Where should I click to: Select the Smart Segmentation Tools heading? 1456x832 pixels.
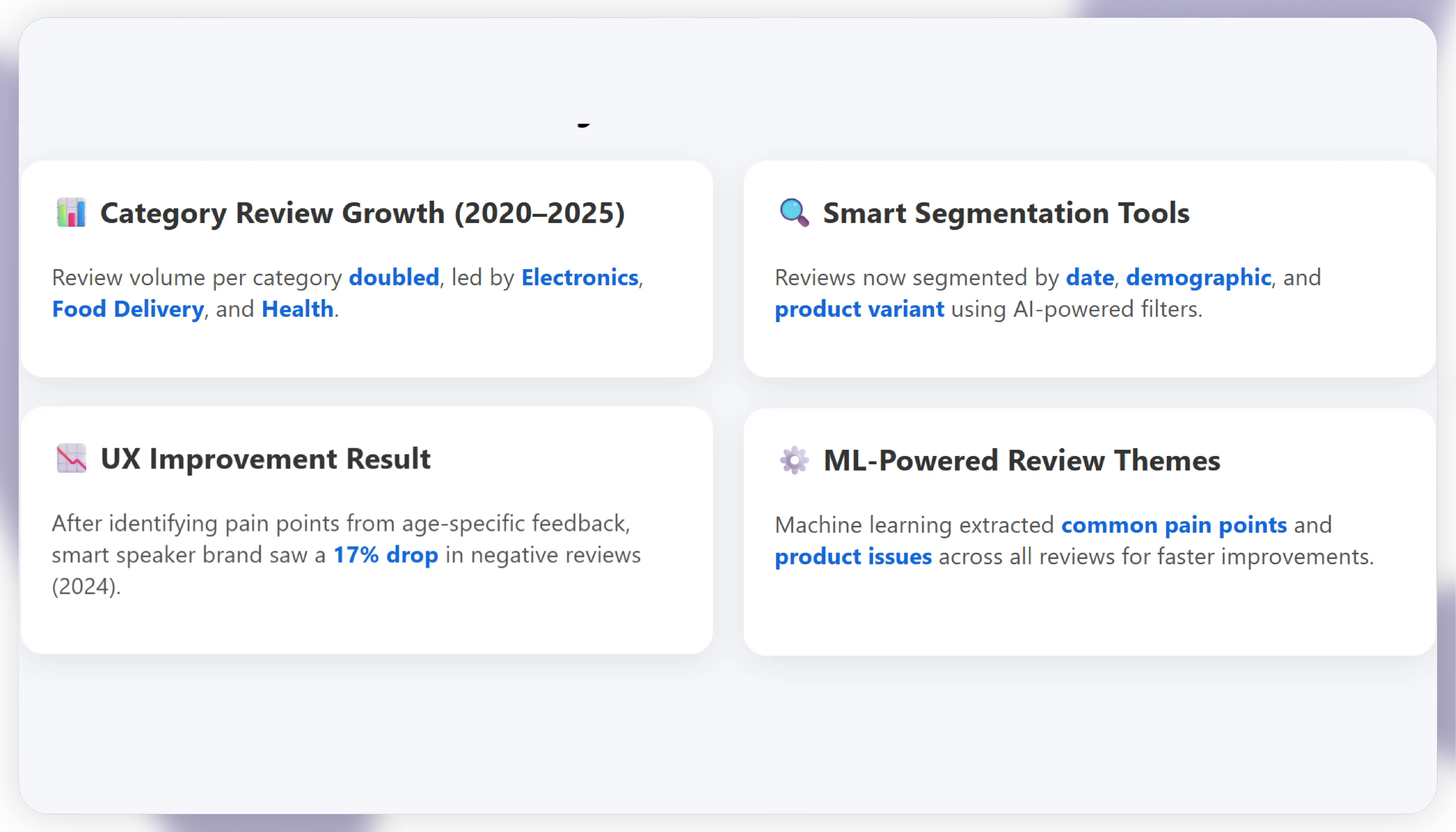1006,213
